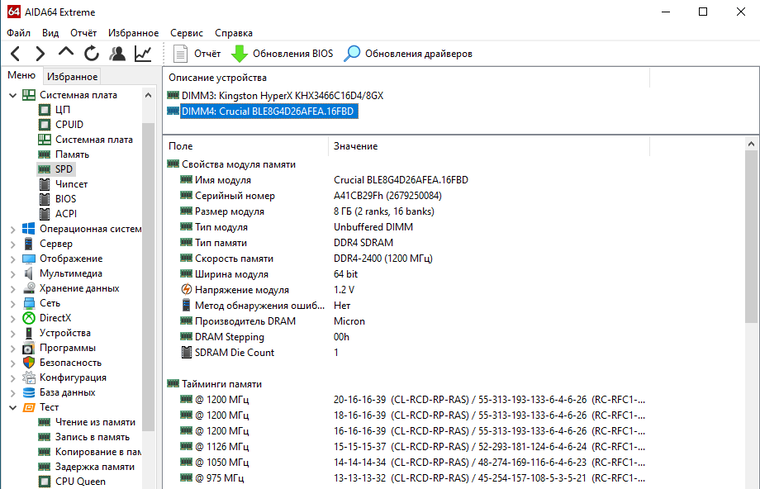Click the Поле column header

click(246, 146)
